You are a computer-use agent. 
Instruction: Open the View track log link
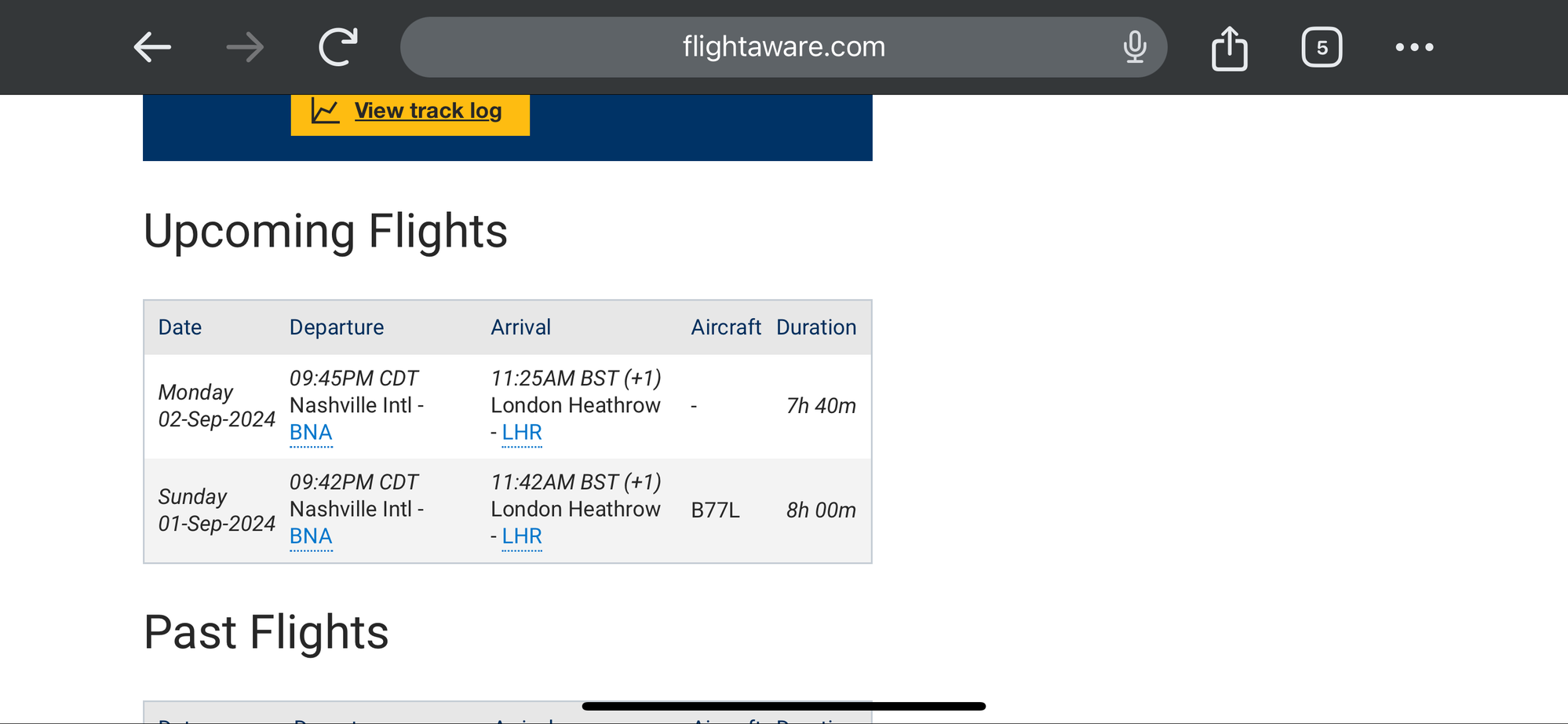[x=428, y=111]
